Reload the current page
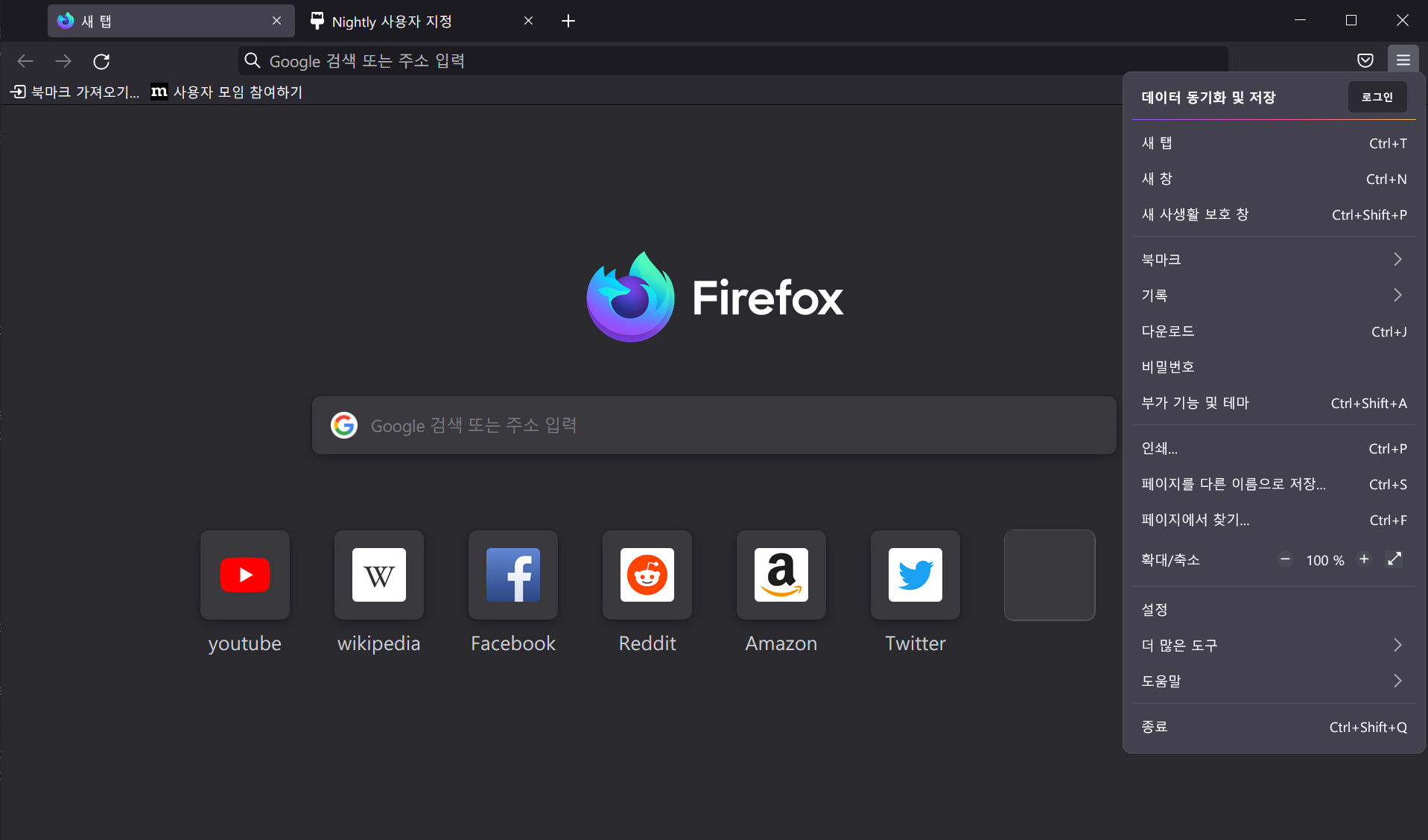 pos(101,61)
